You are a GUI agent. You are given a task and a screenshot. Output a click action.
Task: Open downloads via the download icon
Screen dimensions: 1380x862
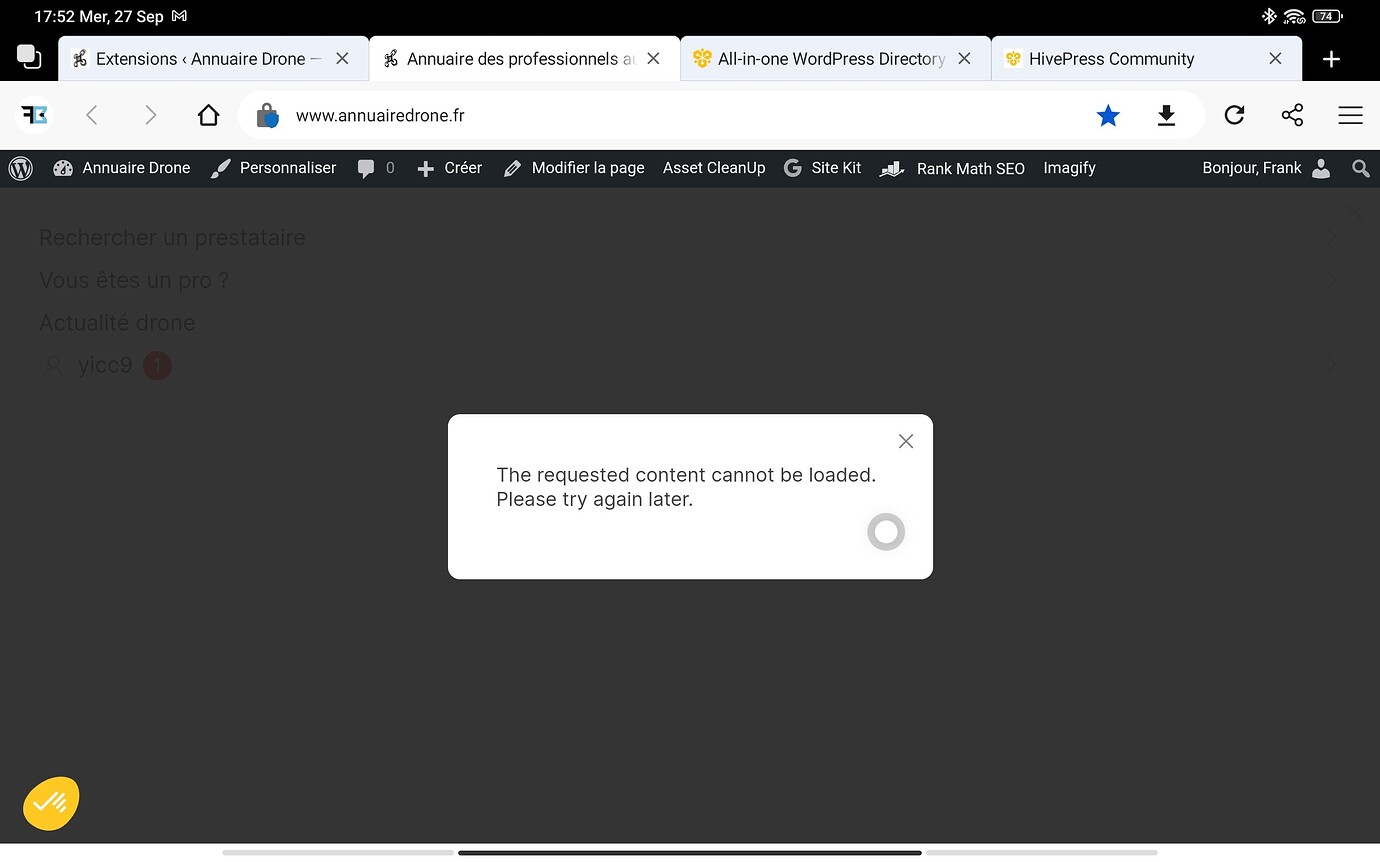click(1166, 116)
